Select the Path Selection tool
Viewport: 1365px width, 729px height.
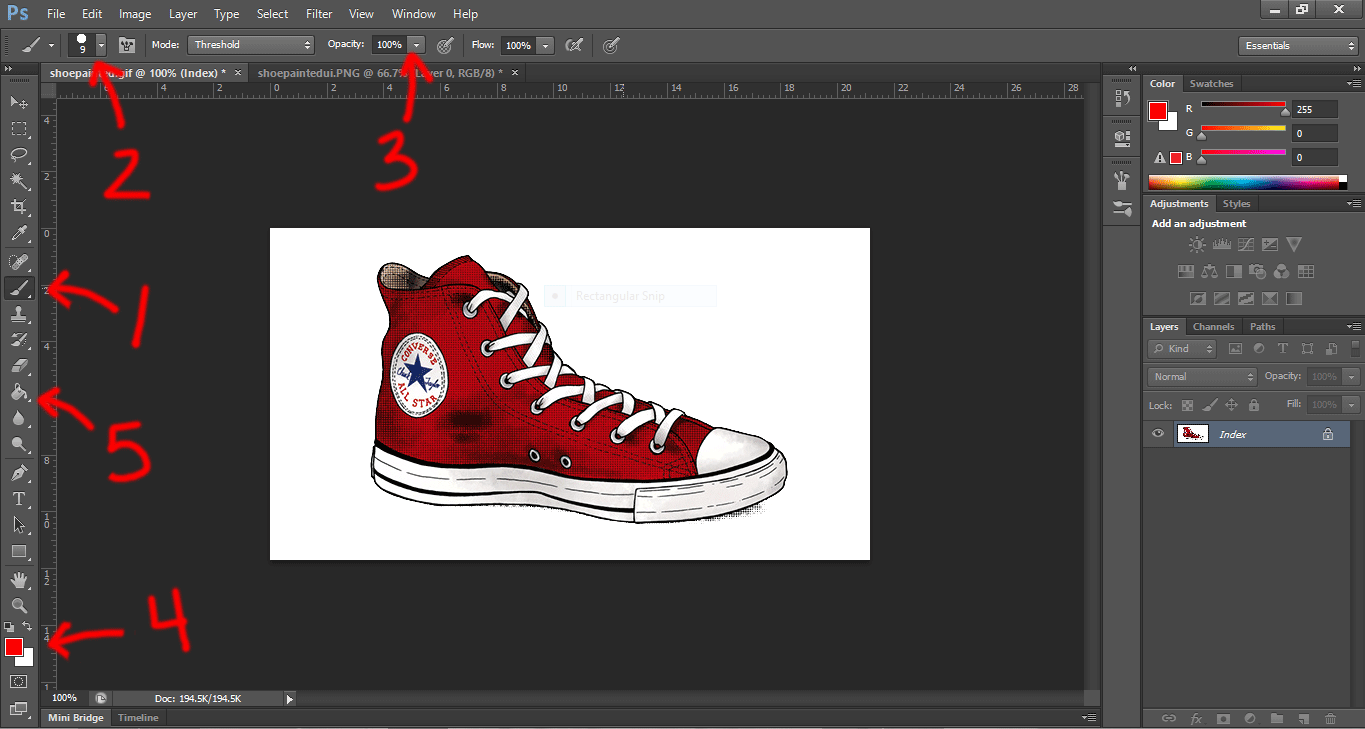pos(19,524)
